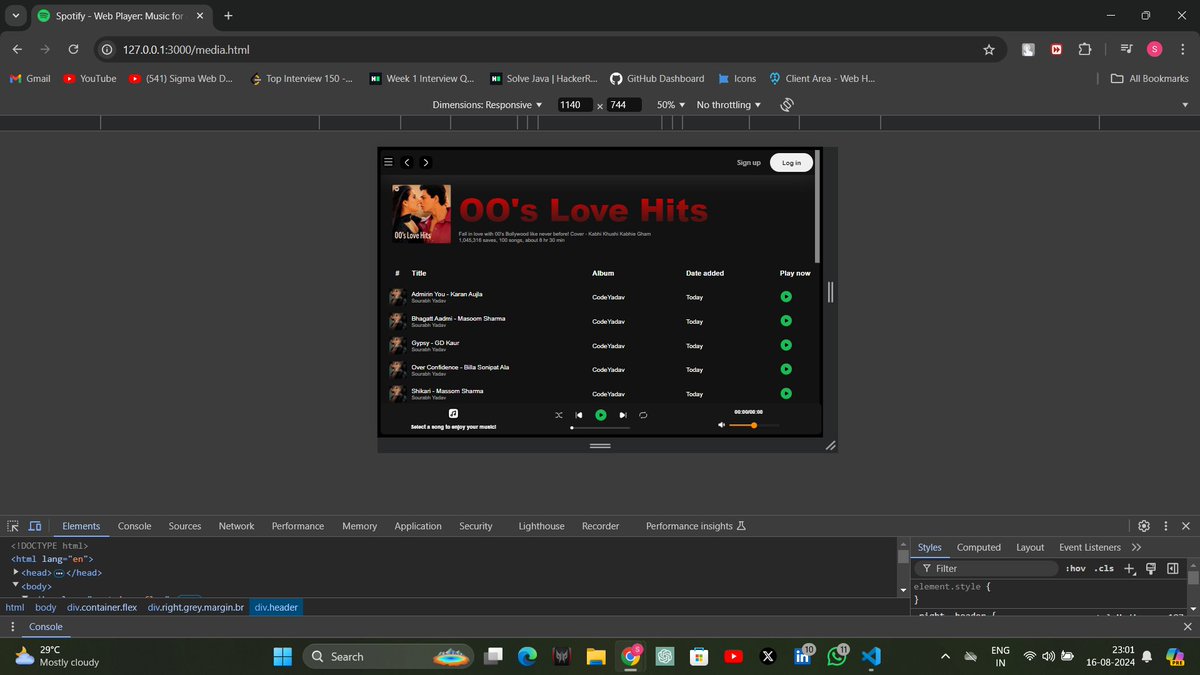Bookmark this page with star icon
The width and height of the screenshot is (1200, 675).
[989, 49]
